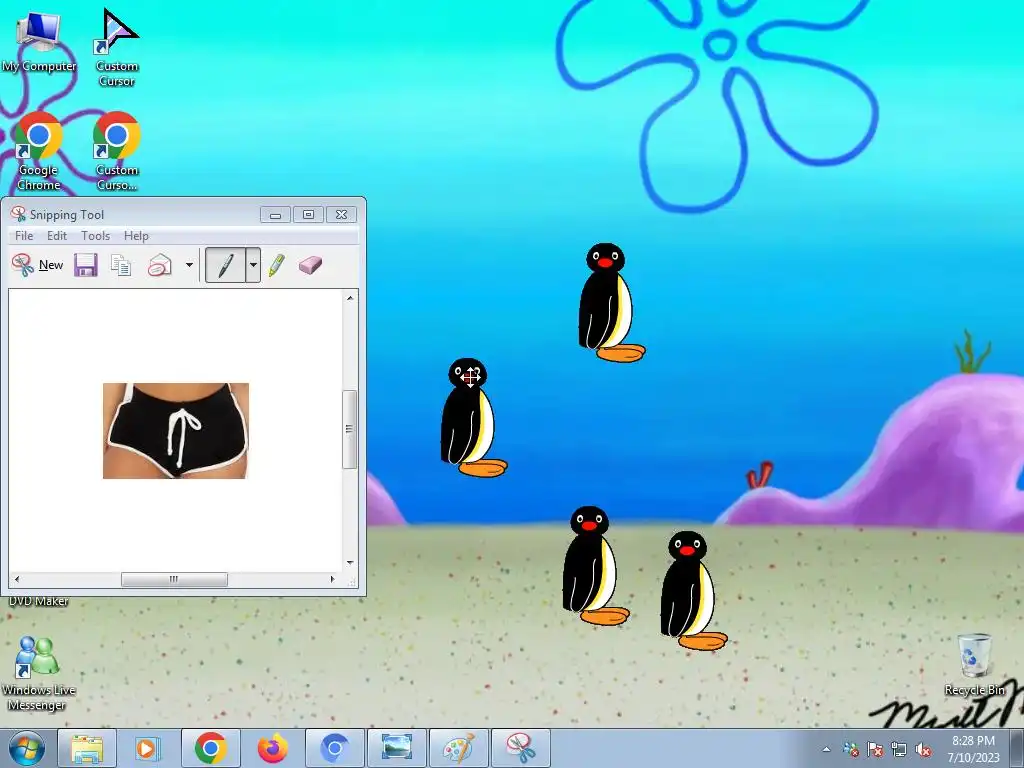Click the penguin under the move cursor

(473, 418)
